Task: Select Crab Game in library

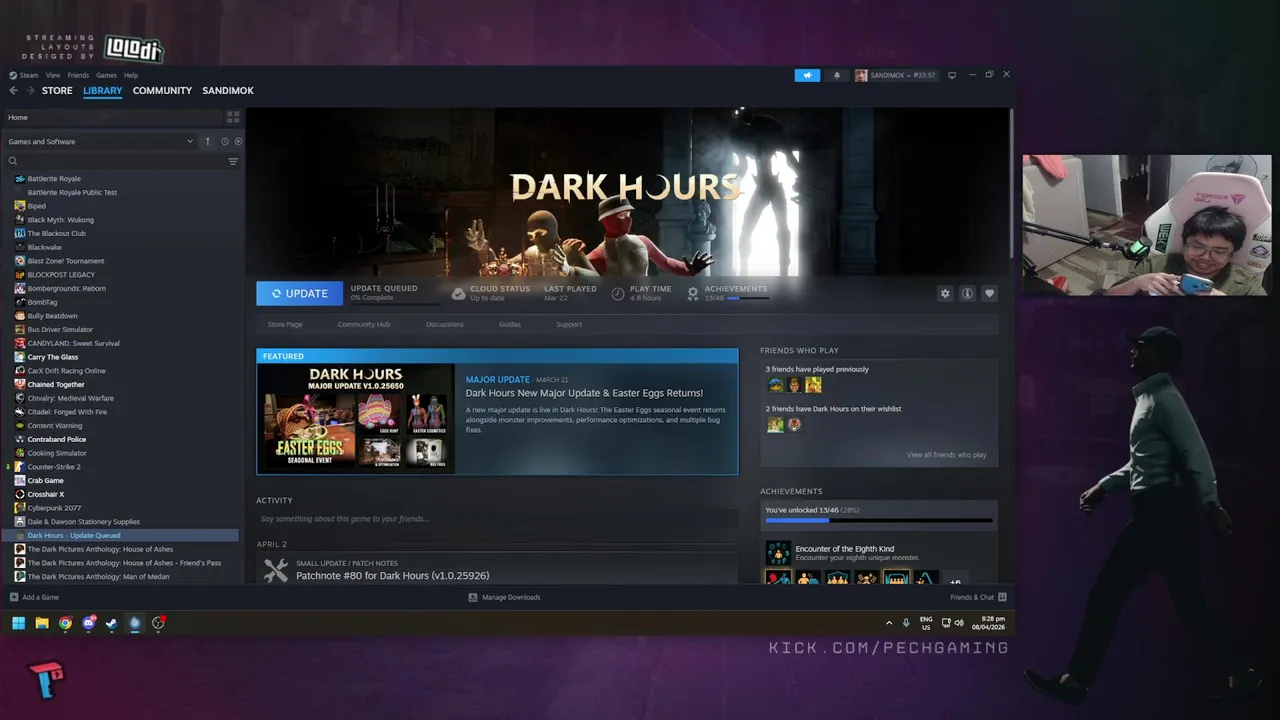Action: (x=45, y=480)
